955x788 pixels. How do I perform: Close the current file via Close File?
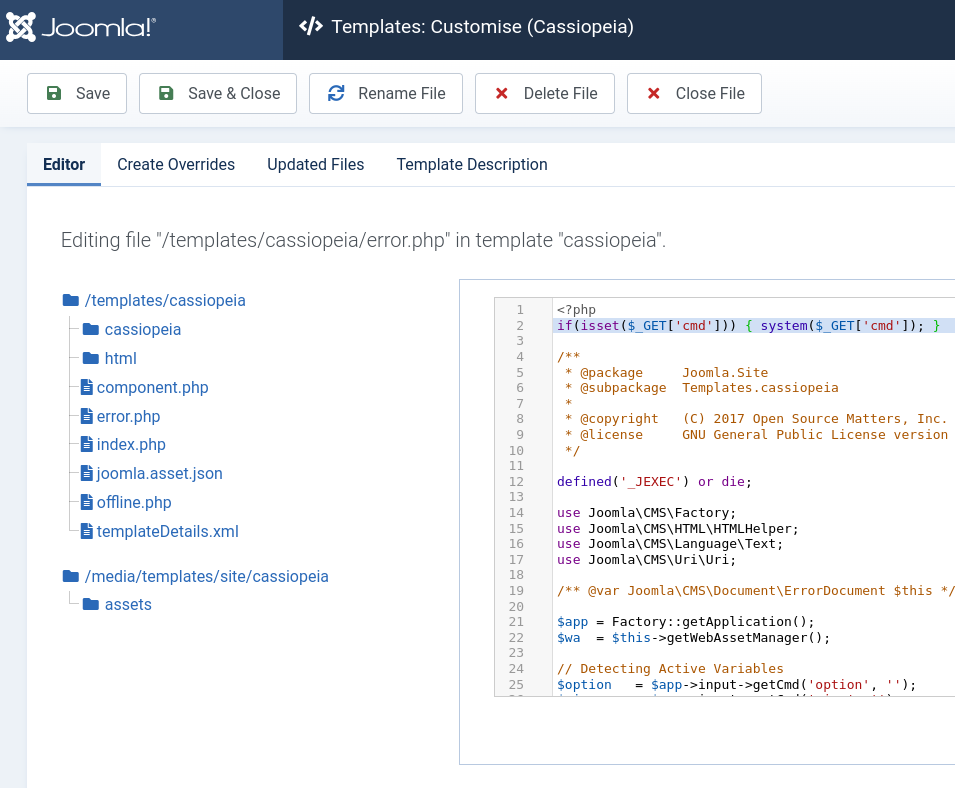[694, 93]
